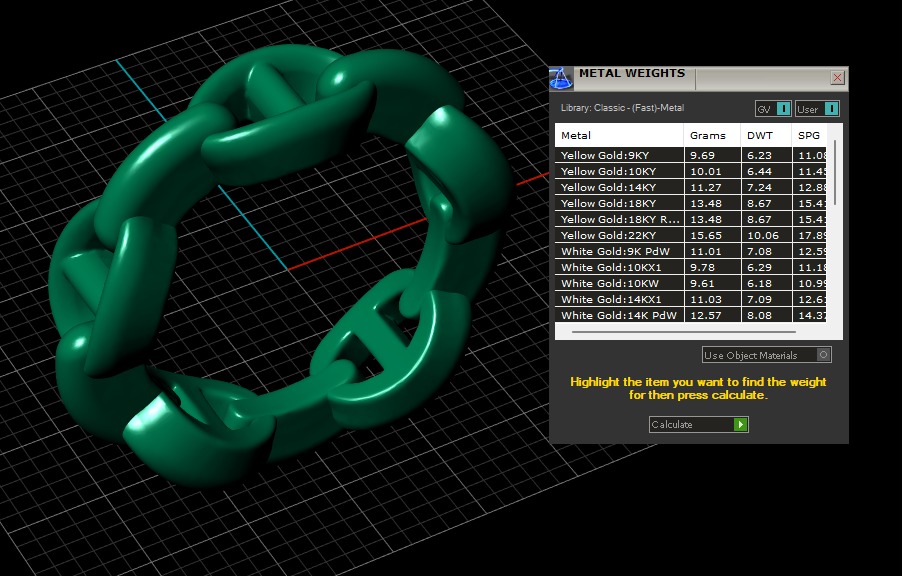Click the 7.24 DWT cell
The height and width of the screenshot is (576, 902).
pyautogui.click(x=766, y=187)
